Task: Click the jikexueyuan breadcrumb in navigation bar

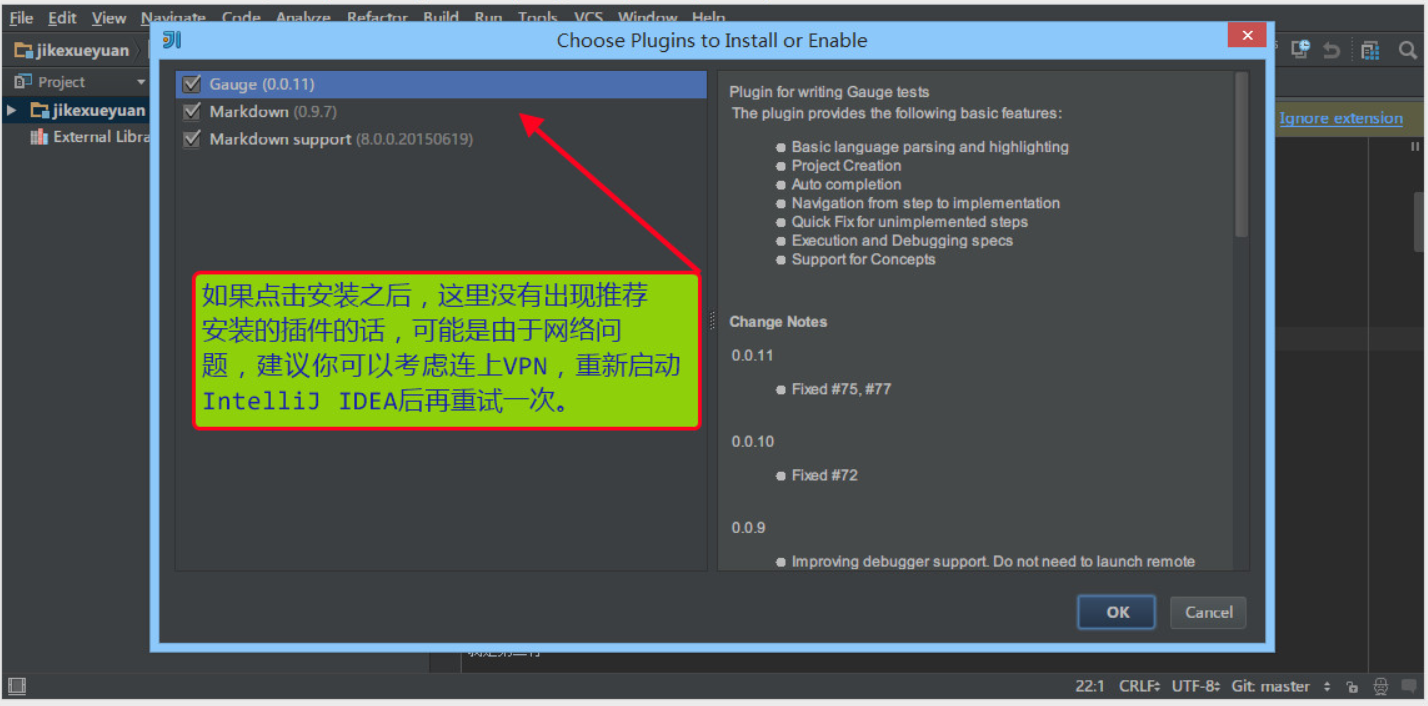Action: (x=82, y=50)
